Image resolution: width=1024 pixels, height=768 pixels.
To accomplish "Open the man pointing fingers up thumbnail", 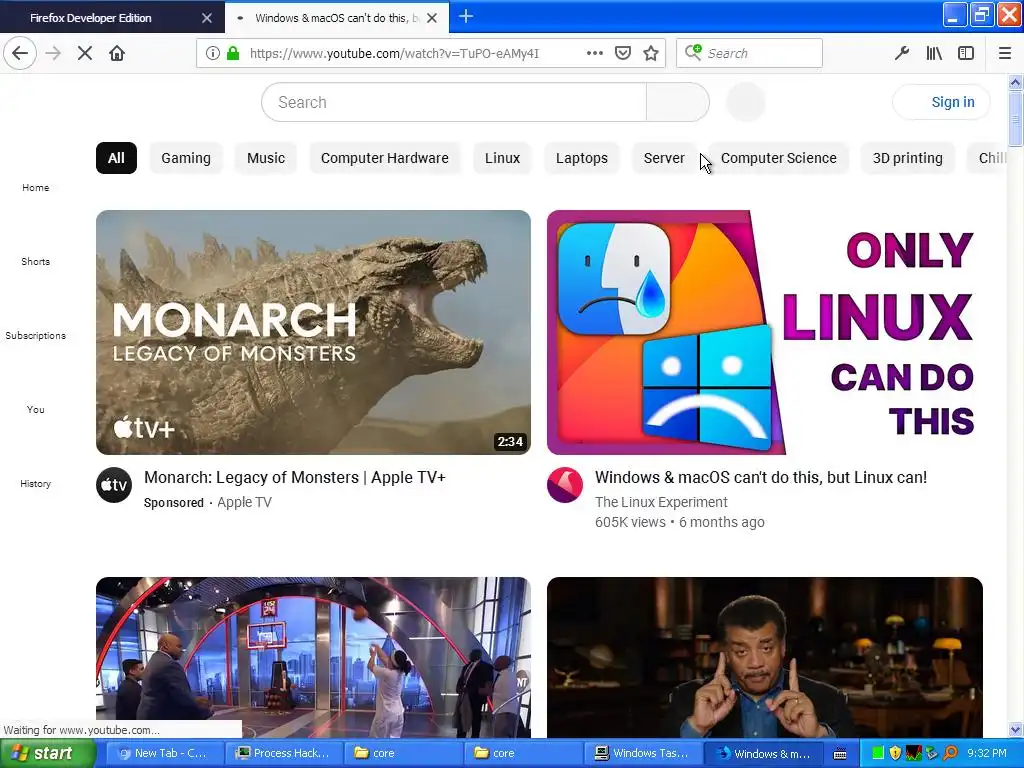I will point(765,657).
